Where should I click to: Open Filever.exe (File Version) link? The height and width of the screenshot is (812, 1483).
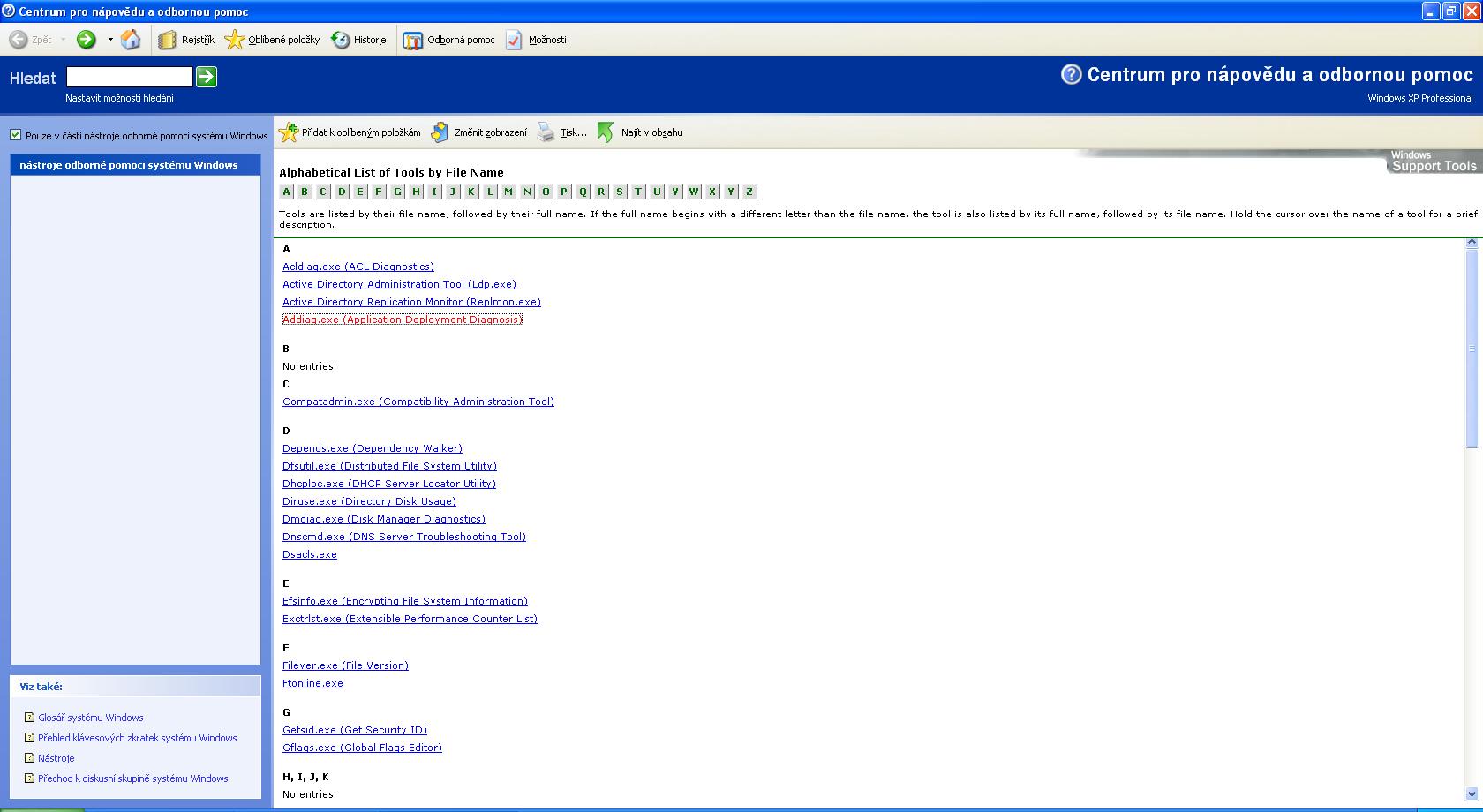point(345,665)
